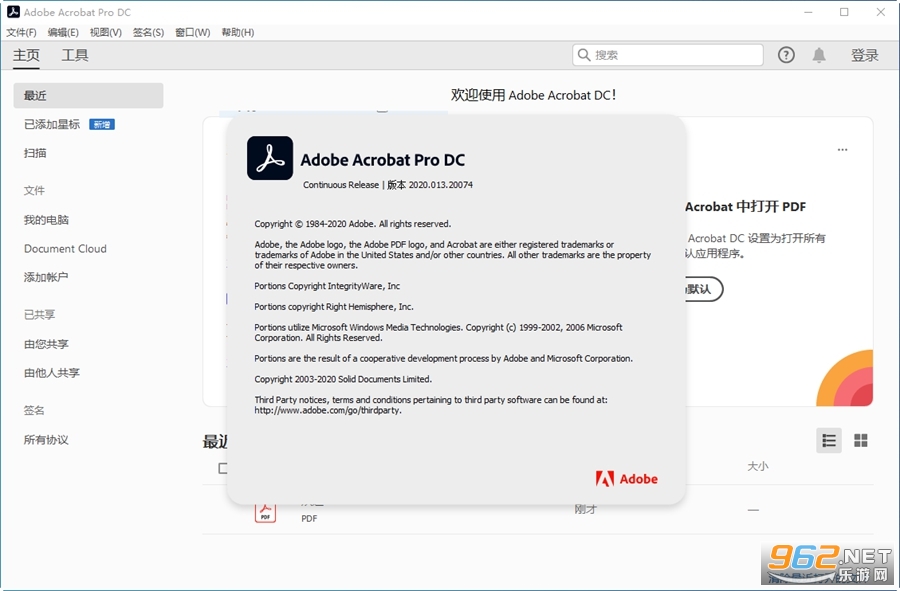The width and height of the screenshot is (900, 591).
Task: Click the Adobe Acrobat Pro DC dialog title
Action: (383, 160)
